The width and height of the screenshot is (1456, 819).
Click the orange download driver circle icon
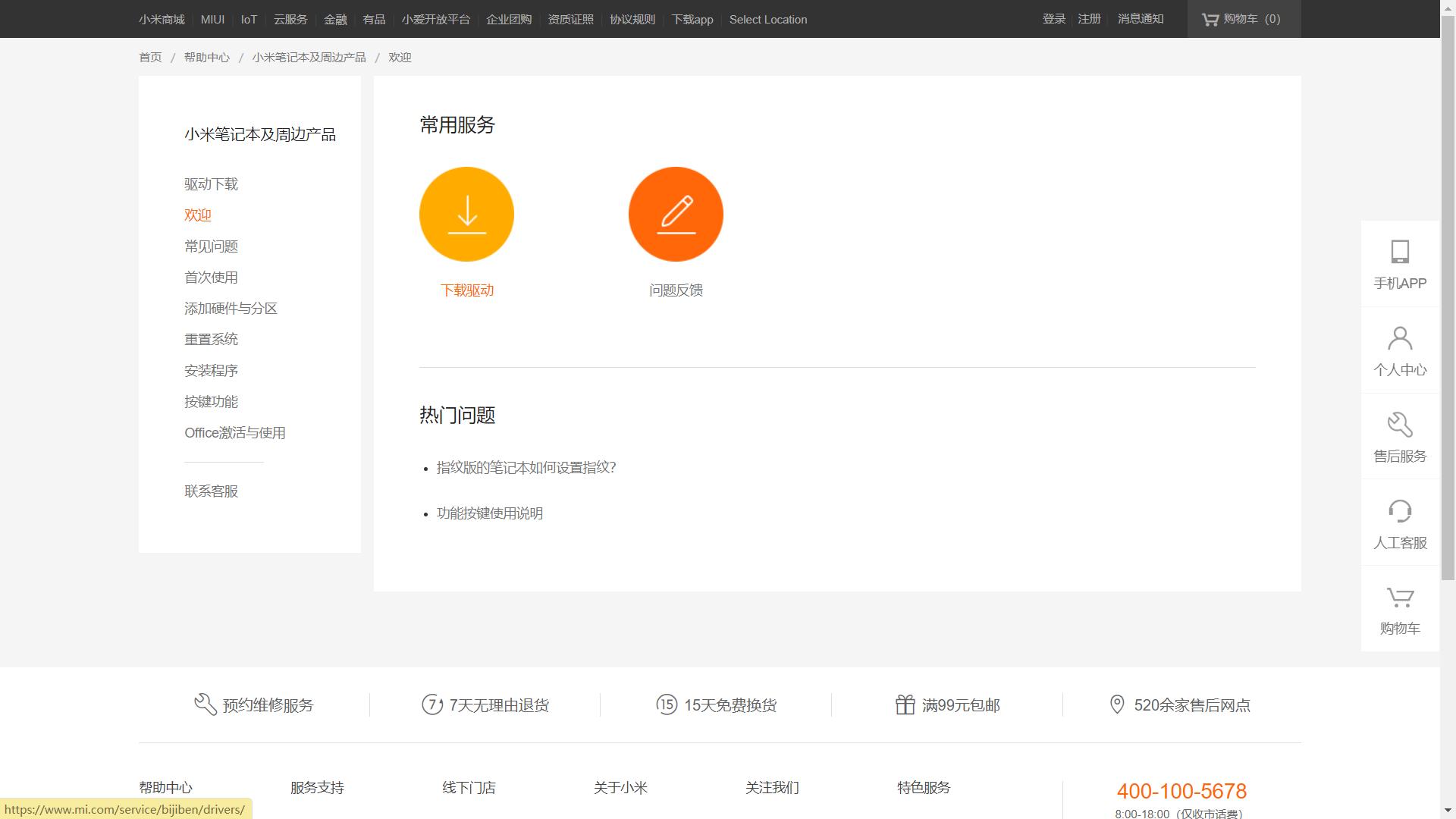tap(466, 215)
